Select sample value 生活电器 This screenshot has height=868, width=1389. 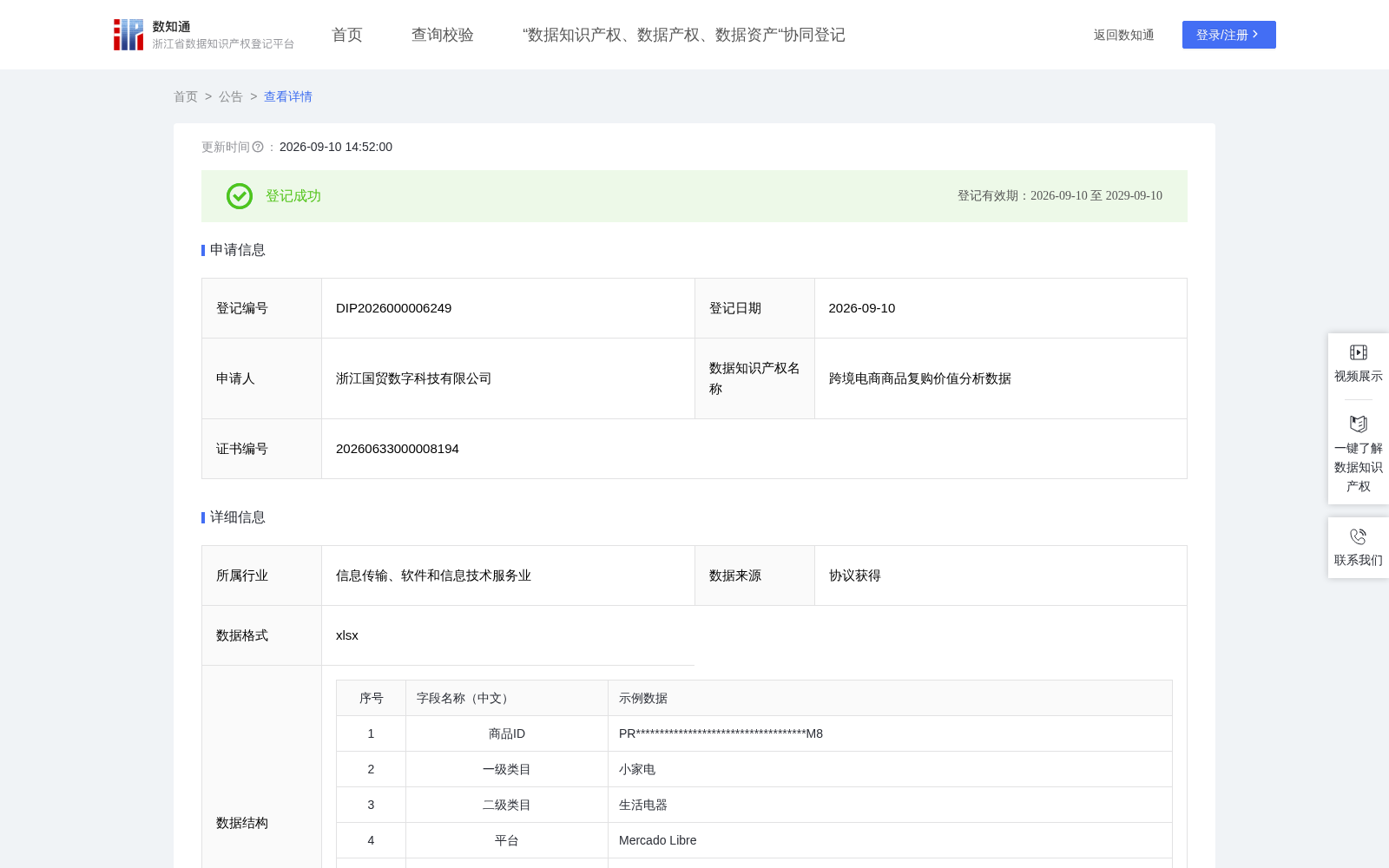click(x=643, y=805)
